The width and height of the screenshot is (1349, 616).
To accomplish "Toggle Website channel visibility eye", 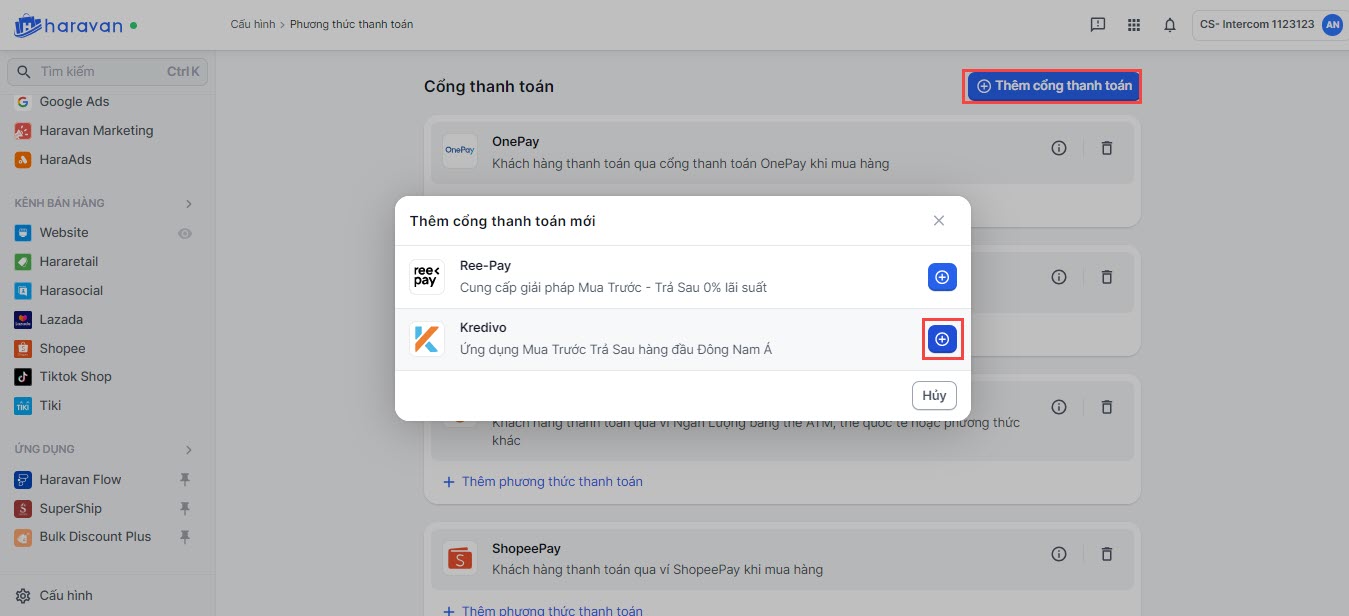I will (x=185, y=233).
